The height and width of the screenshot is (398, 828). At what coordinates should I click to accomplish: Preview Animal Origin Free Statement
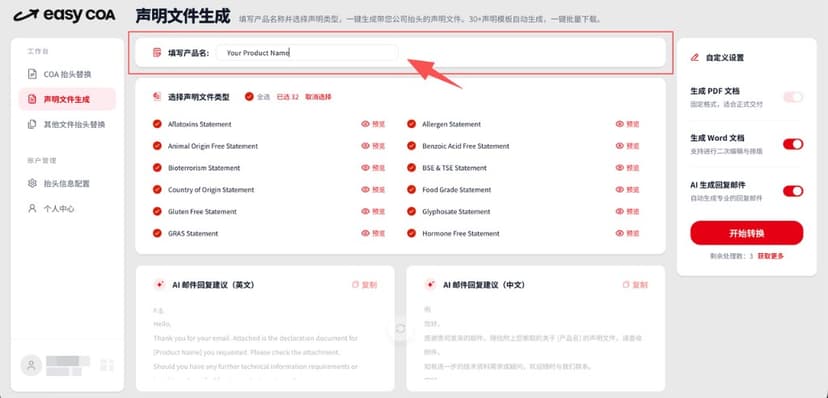tap(373, 146)
